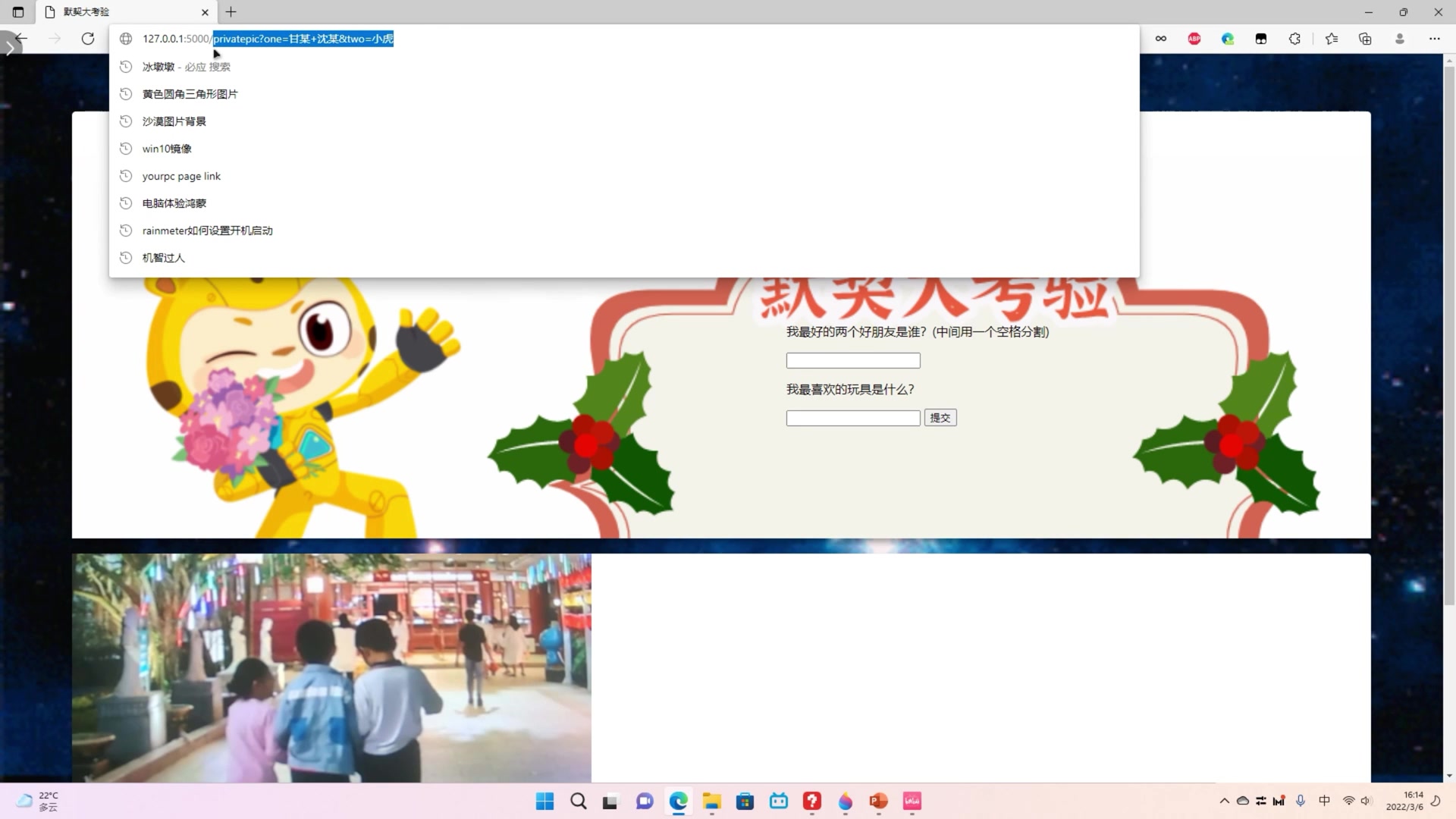Click the moon notification icon
The height and width of the screenshot is (819, 1456).
(x=1436, y=802)
